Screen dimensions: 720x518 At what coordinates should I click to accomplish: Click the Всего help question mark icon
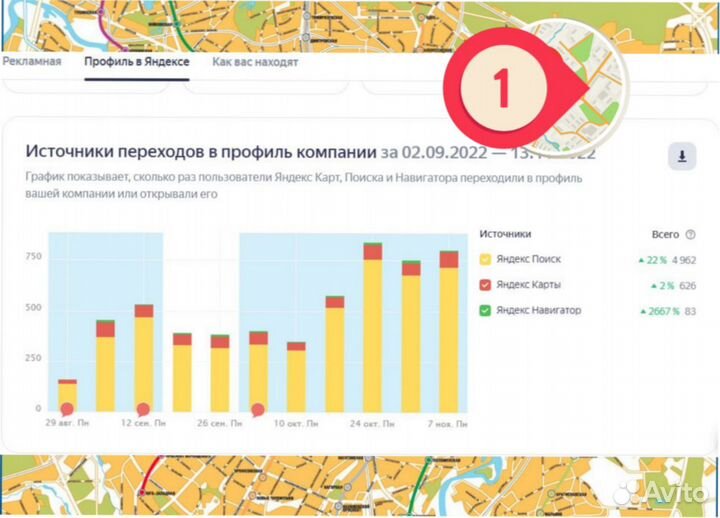[690, 235]
